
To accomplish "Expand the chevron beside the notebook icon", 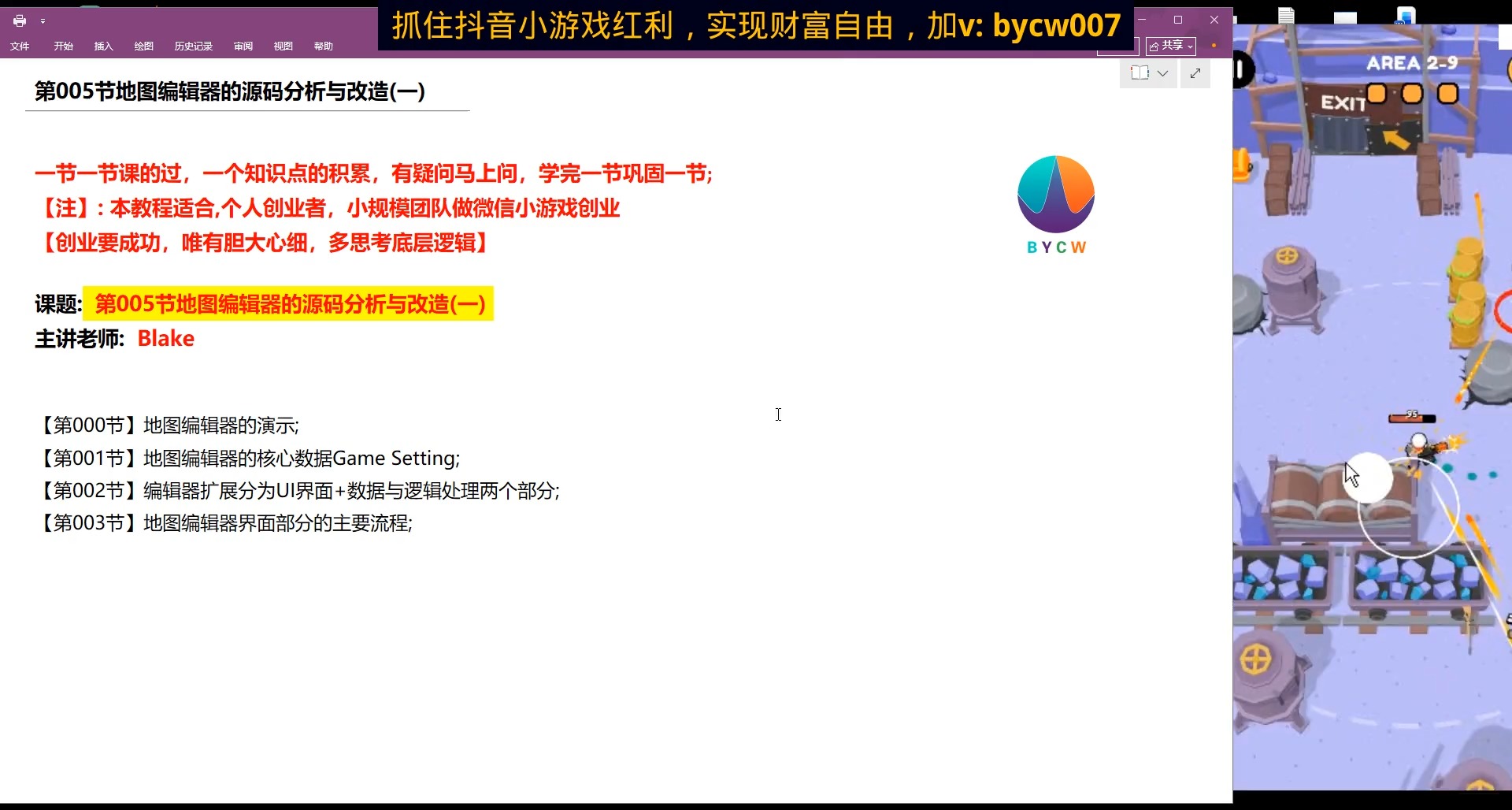I will click(1164, 72).
